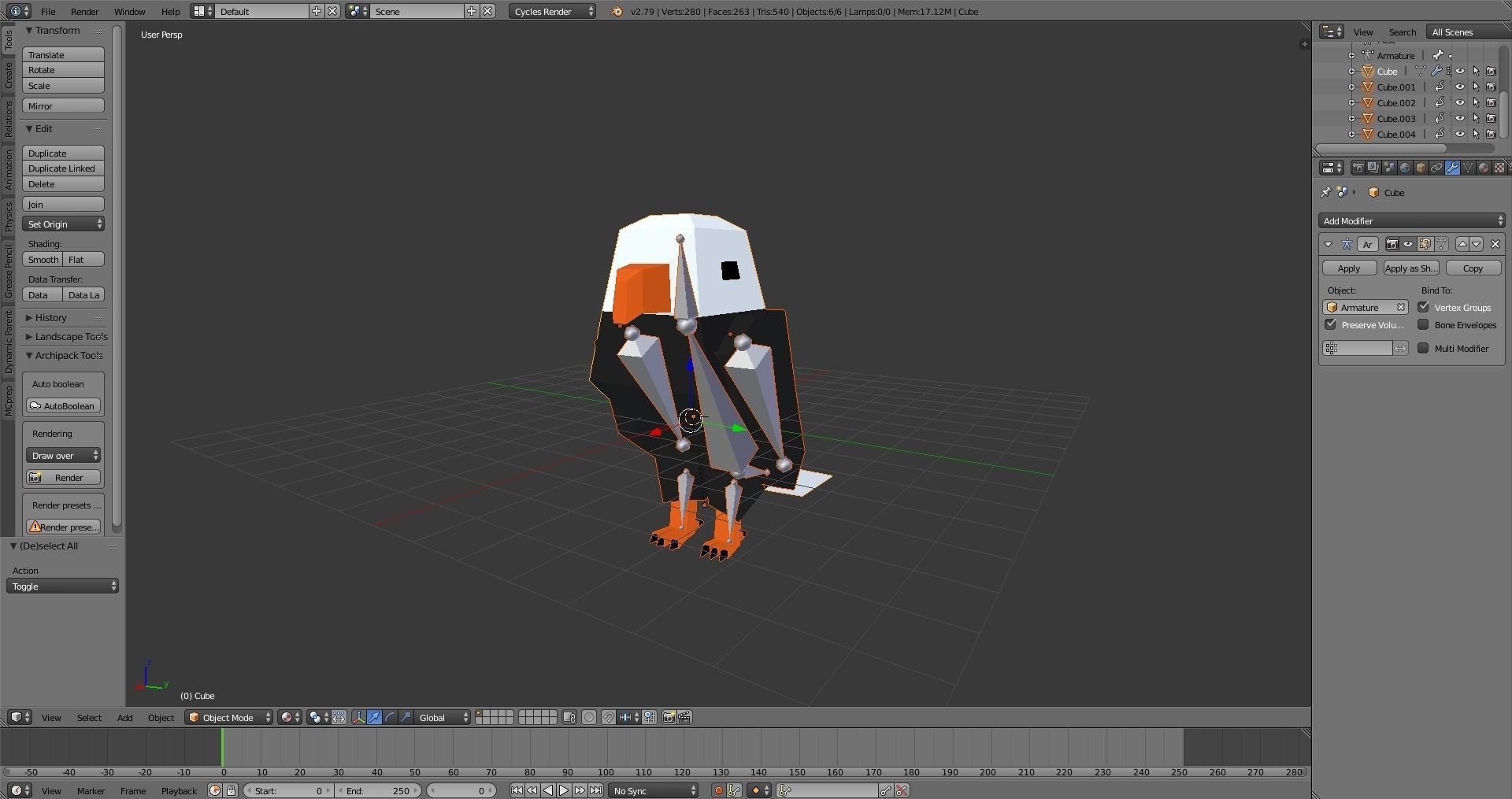The width and height of the screenshot is (1512, 799).
Task: Click the Smooth shading button
Action: 43,259
